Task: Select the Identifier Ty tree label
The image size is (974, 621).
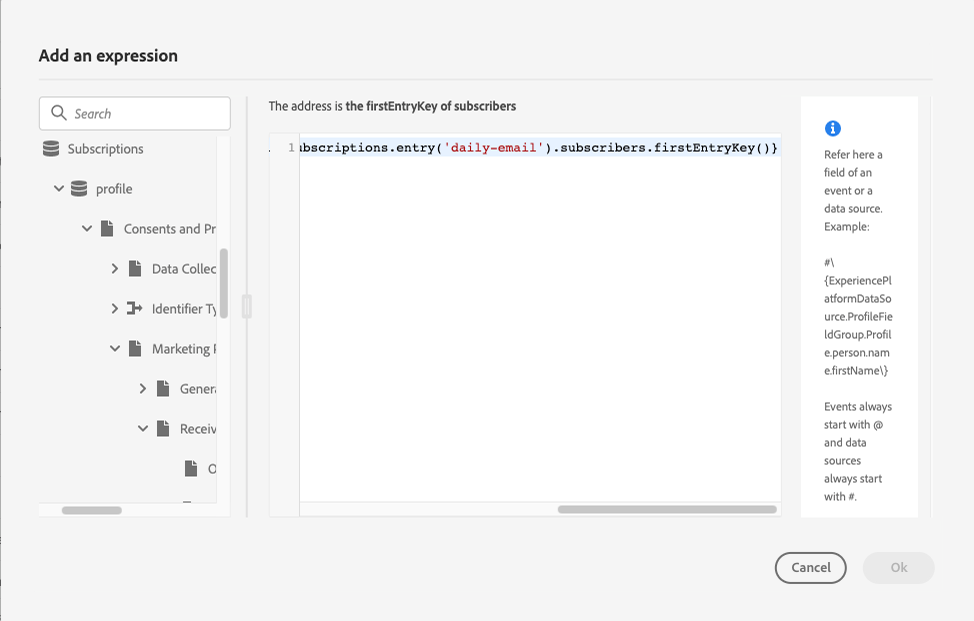Action: [x=184, y=309]
